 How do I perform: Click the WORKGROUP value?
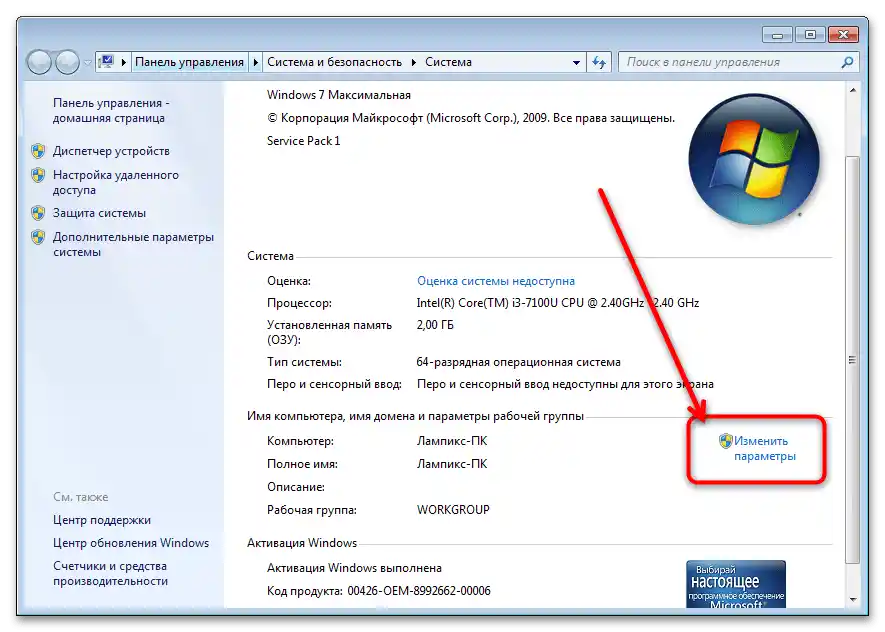click(x=453, y=510)
